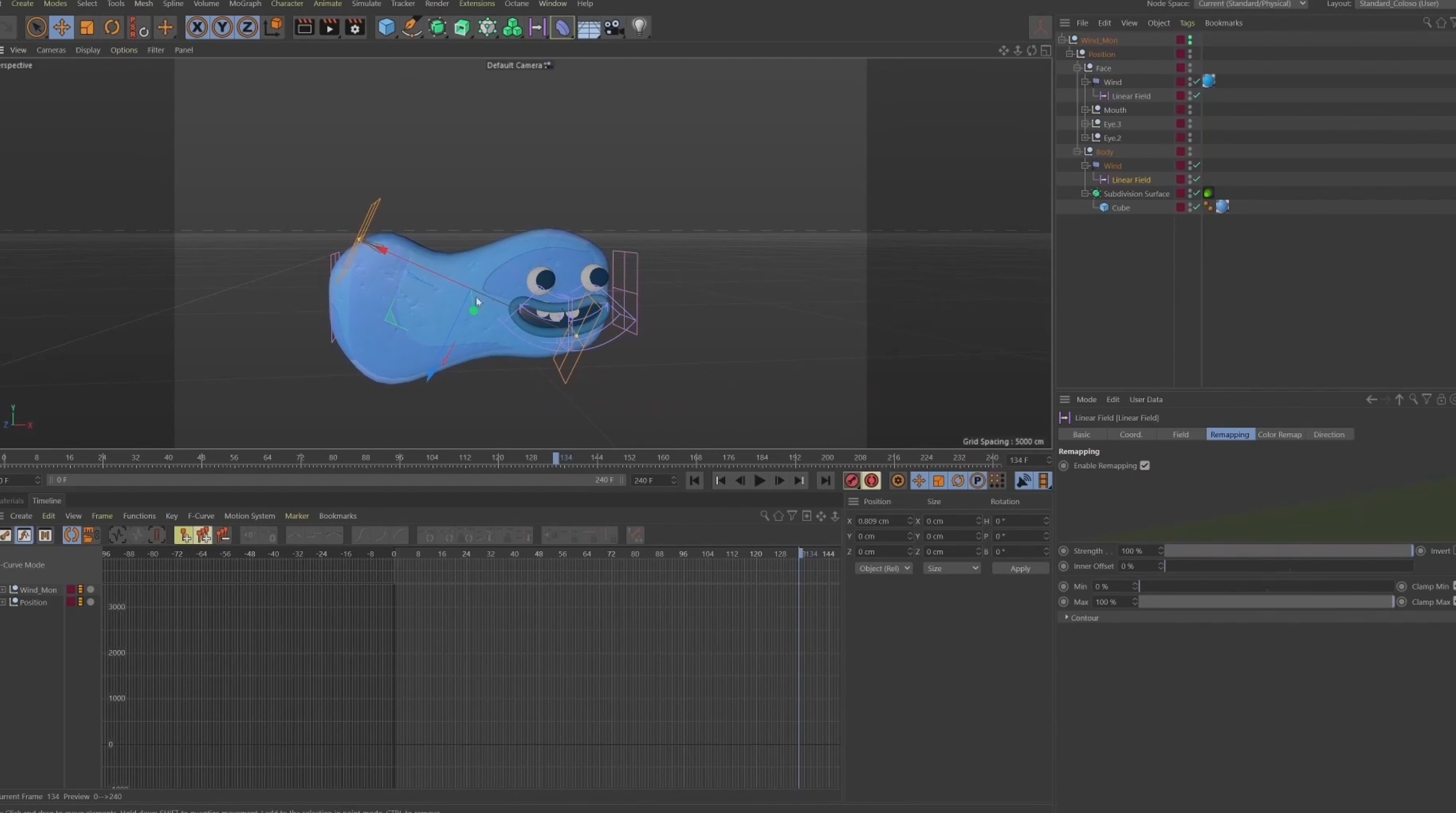Viewport: 1456px width, 813px height.
Task: Toggle Linear Field enable checkmark under Body Wind
Action: point(1197,180)
